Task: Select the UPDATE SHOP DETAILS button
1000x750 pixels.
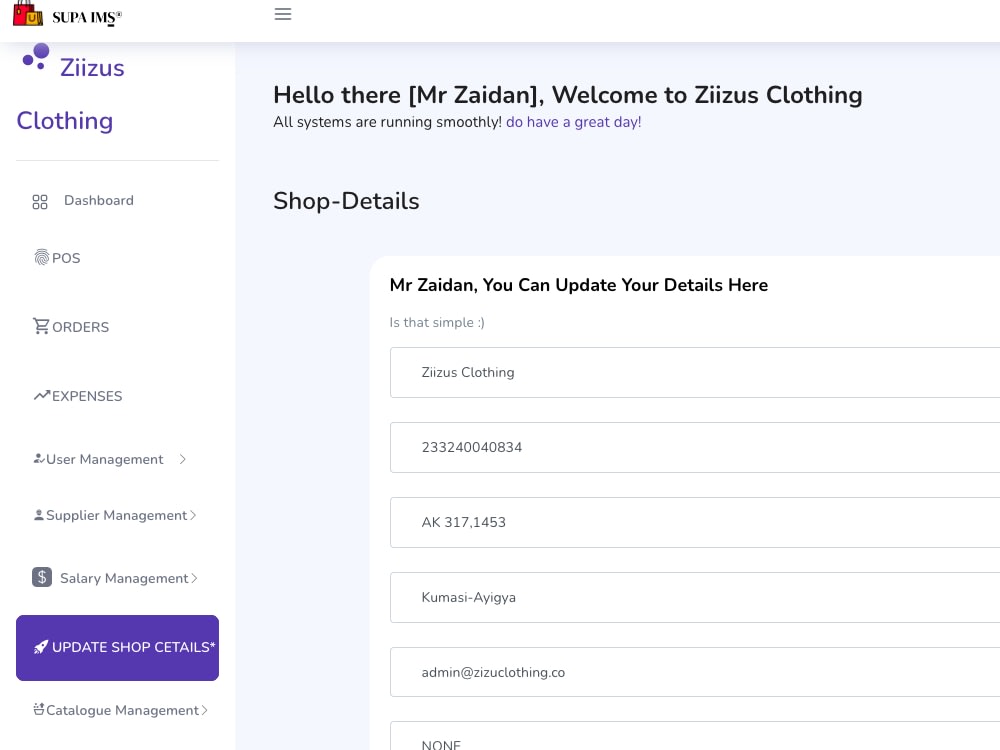Action: pyautogui.click(x=117, y=647)
